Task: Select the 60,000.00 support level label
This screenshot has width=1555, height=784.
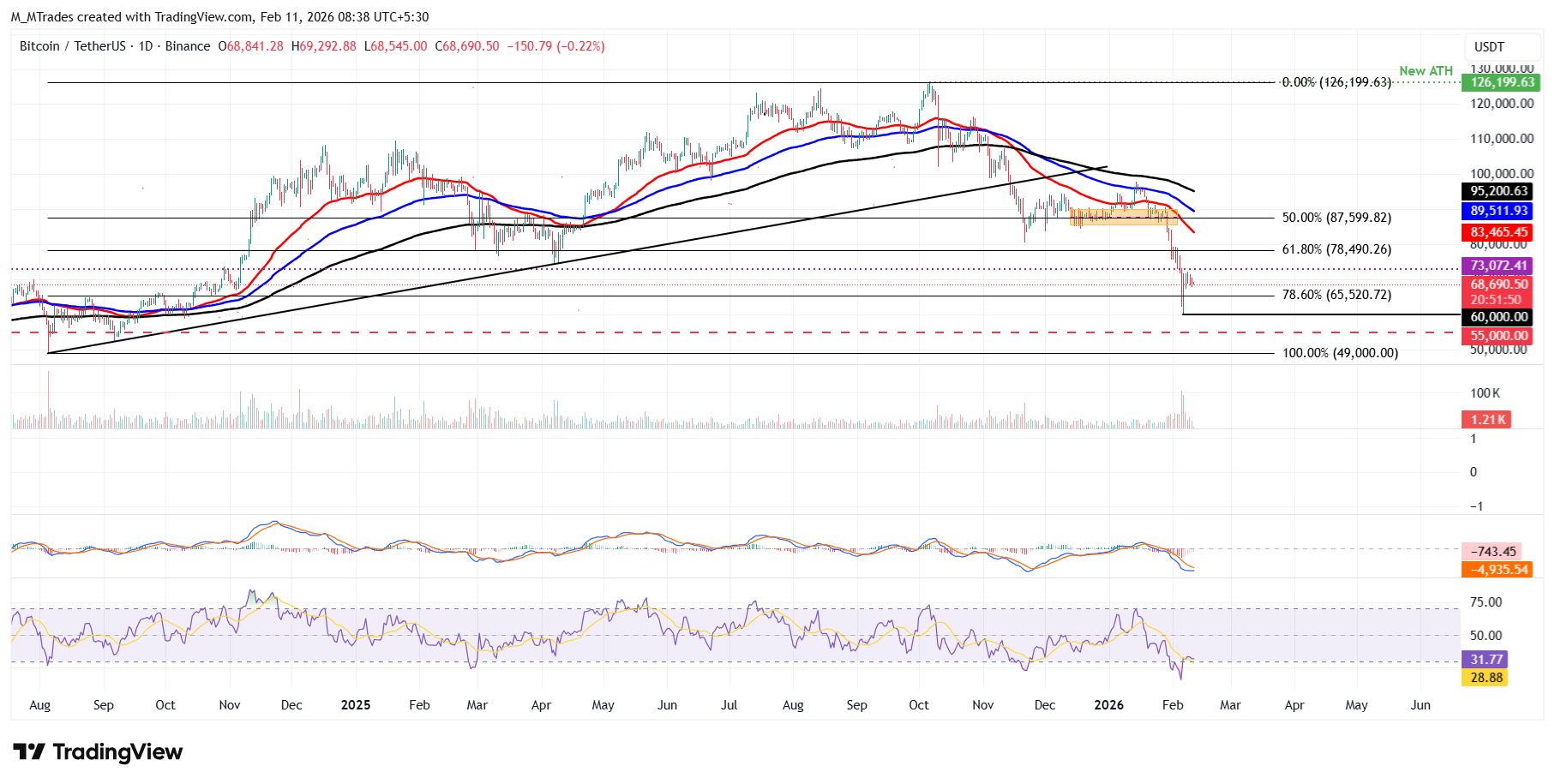Action: [1496, 317]
